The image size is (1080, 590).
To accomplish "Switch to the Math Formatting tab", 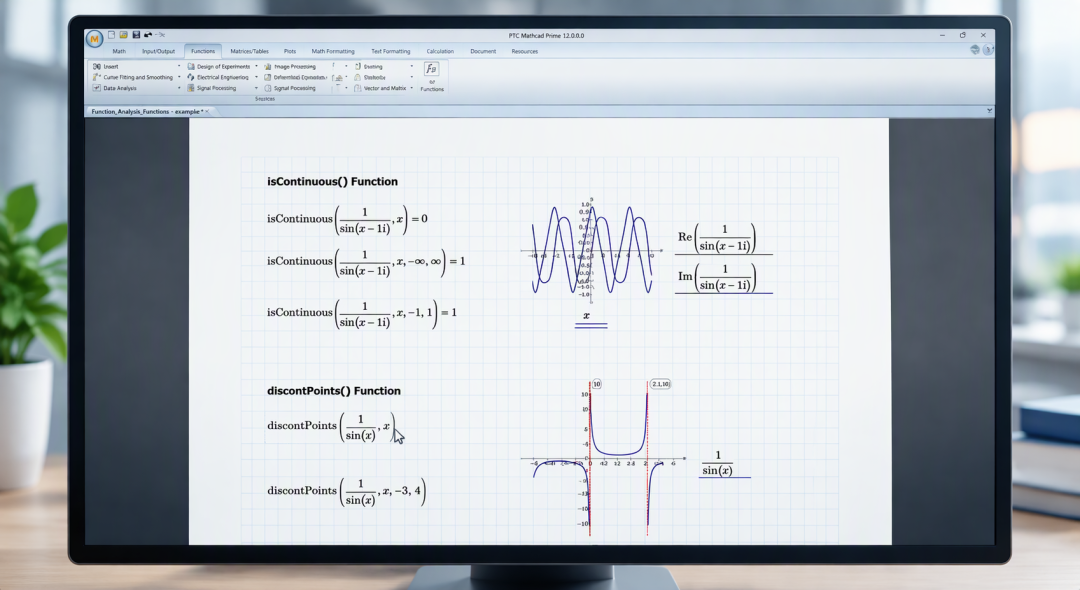I will coord(333,51).
